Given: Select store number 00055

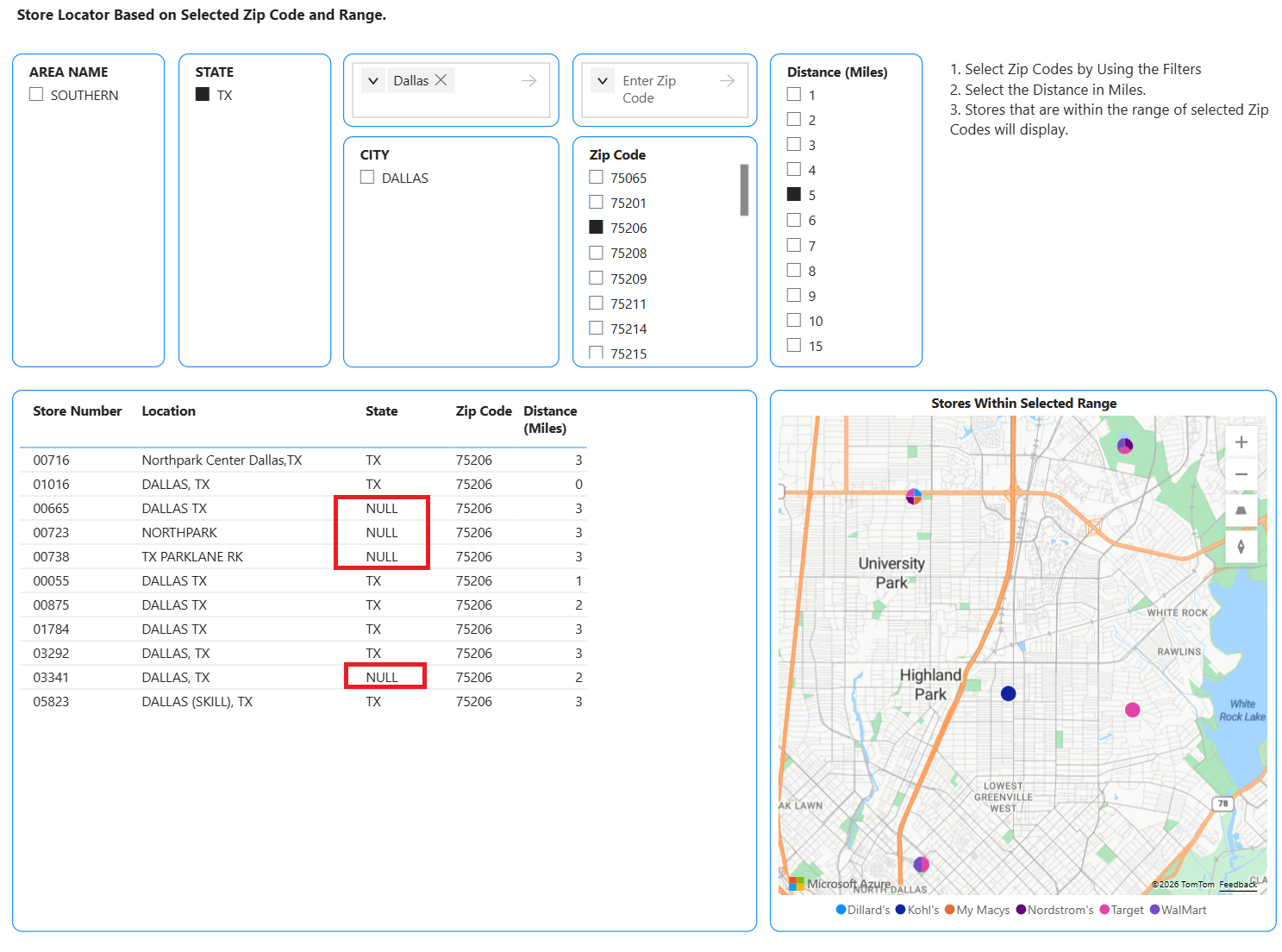Looking at the screenshot, I should (x=51, y=581).
